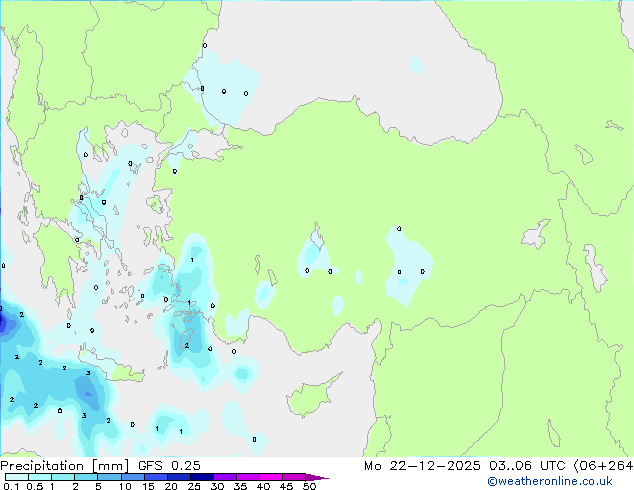Select legend swatch between 15 and 20

[155, 477]
